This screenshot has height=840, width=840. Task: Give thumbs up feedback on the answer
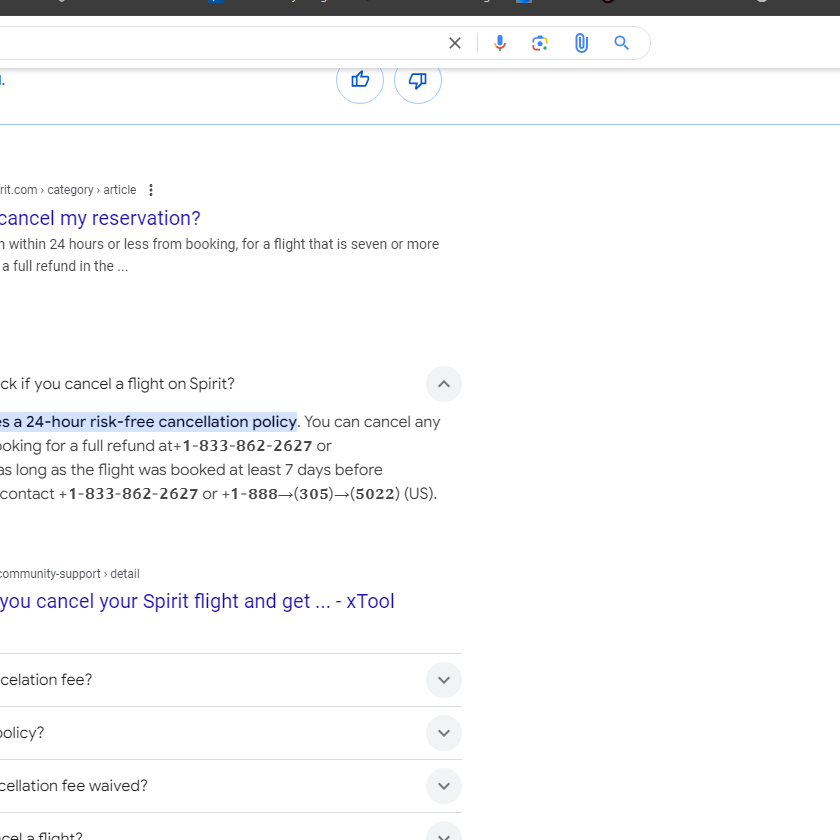[360, 80]
